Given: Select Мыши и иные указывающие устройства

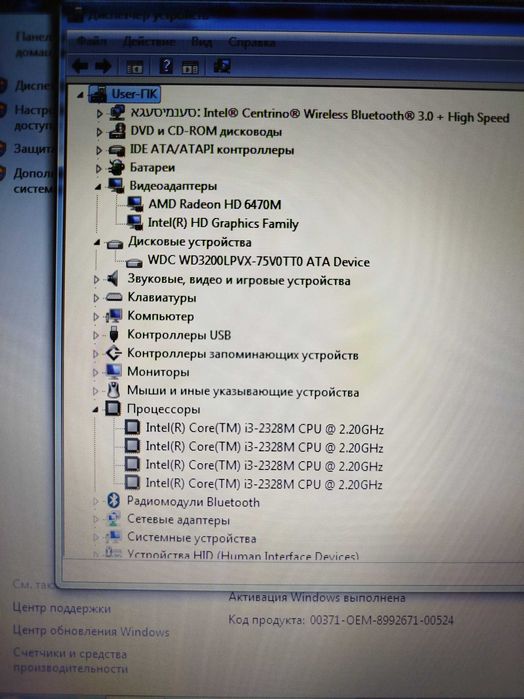Looking at the screenshot, I should (243, 391).
